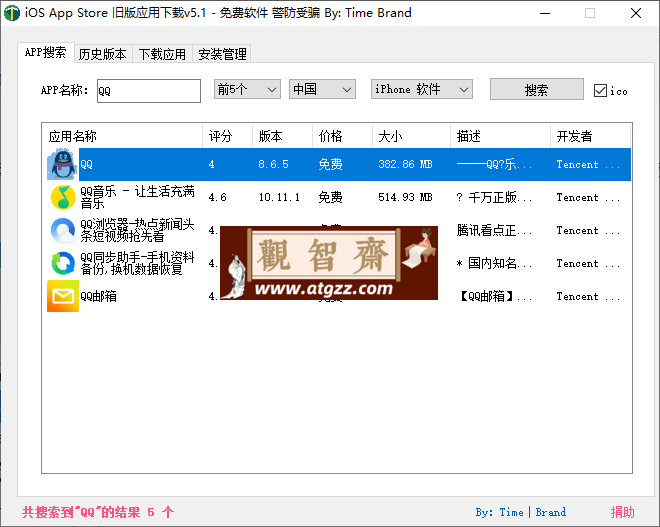
Task: Minimize the application window
Action: pyautogui.click(x=545, y=13)
